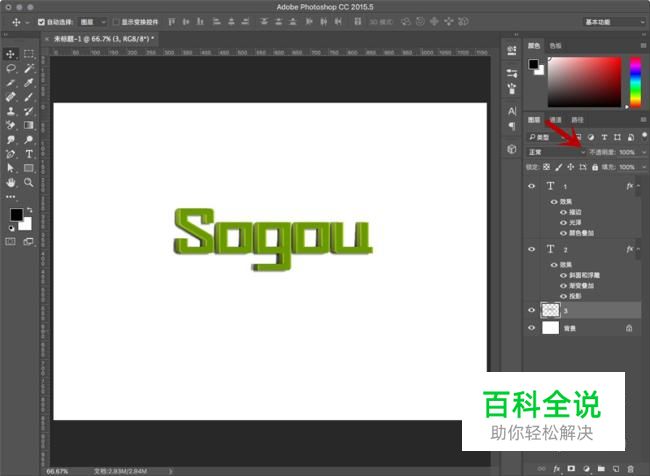Select the Rectangular Marquee tool
Screen dimensions: 650x476
[x=29, y=54]
